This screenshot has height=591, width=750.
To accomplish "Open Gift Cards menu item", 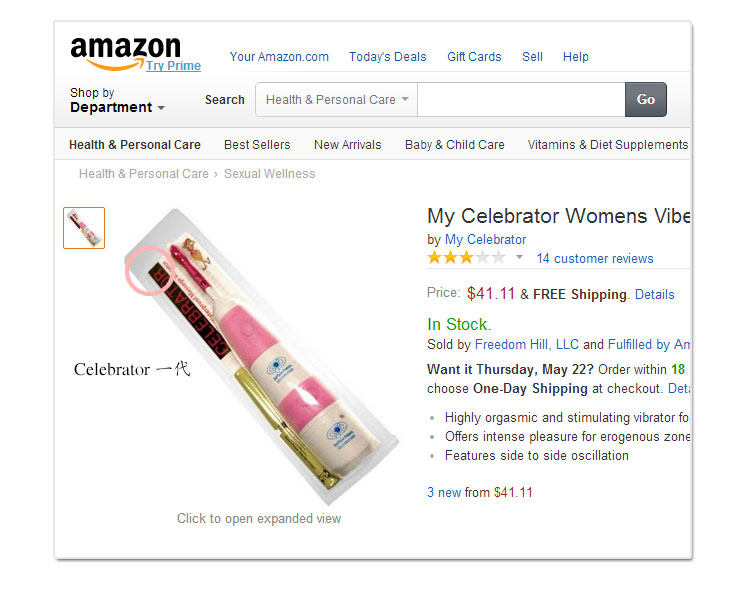I will pyautogui.click(x=474, y=57).
